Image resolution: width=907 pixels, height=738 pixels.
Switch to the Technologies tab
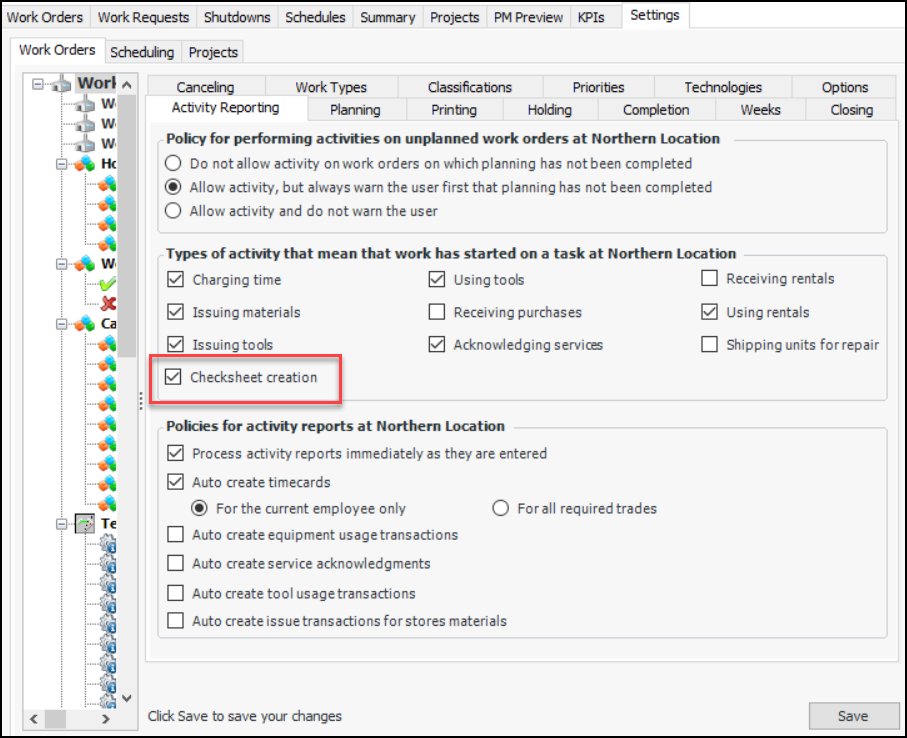(x=723, y=87)
